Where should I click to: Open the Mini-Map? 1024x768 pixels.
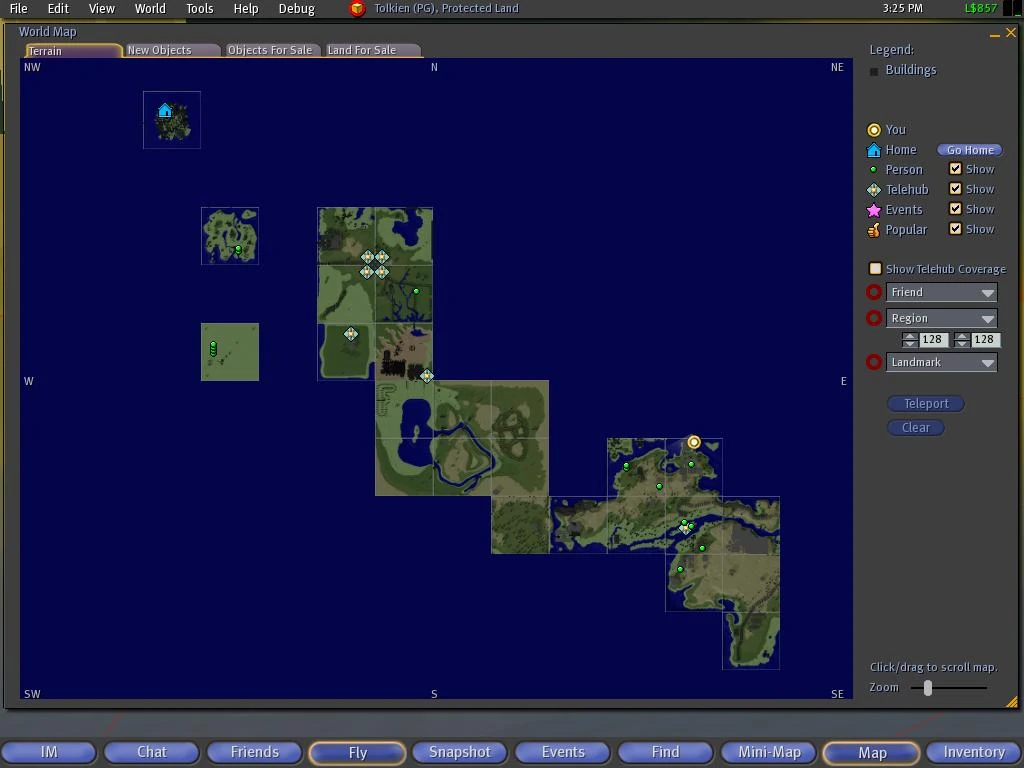click(x=769, y=752)
